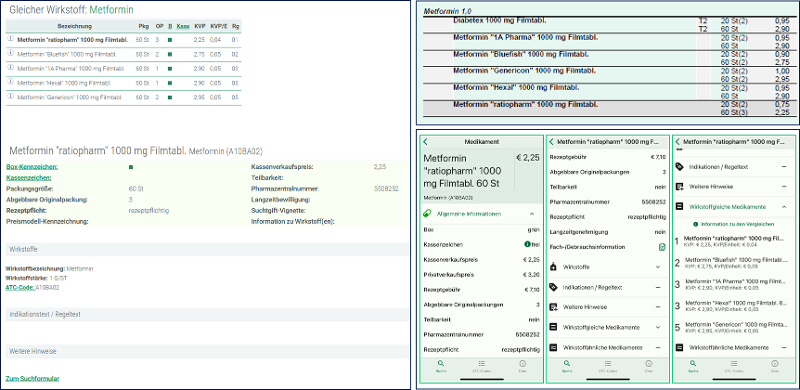Tap the back arrow on the middle phone screen

pos(552,142)
